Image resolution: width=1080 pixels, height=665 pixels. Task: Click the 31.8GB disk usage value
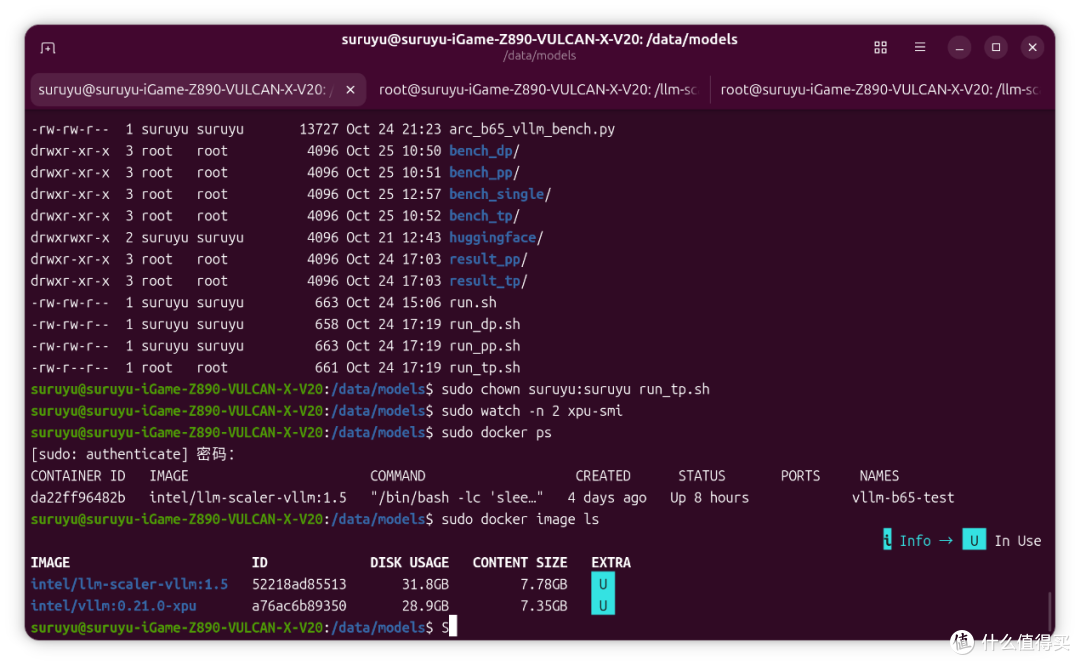click(x=425, y=584)
